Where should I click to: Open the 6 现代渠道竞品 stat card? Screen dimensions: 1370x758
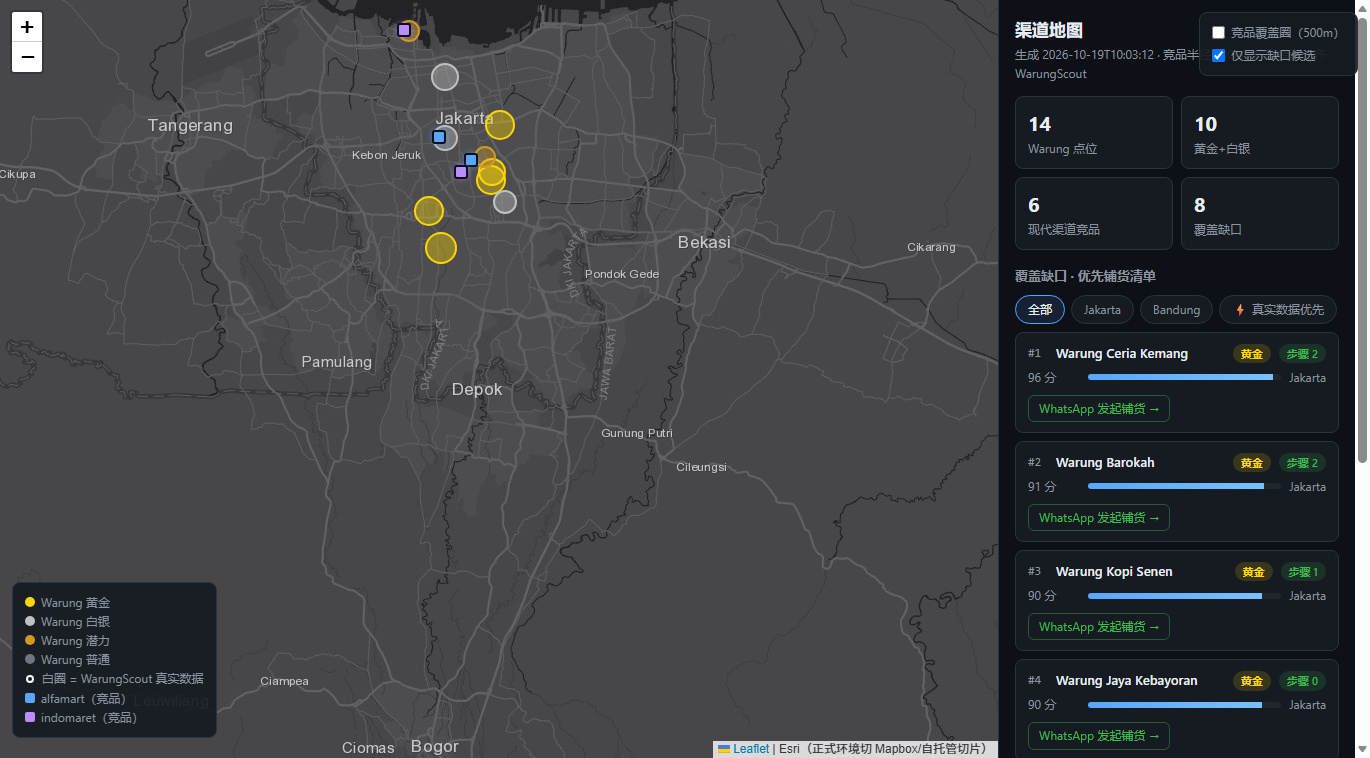click(1093, 213)
